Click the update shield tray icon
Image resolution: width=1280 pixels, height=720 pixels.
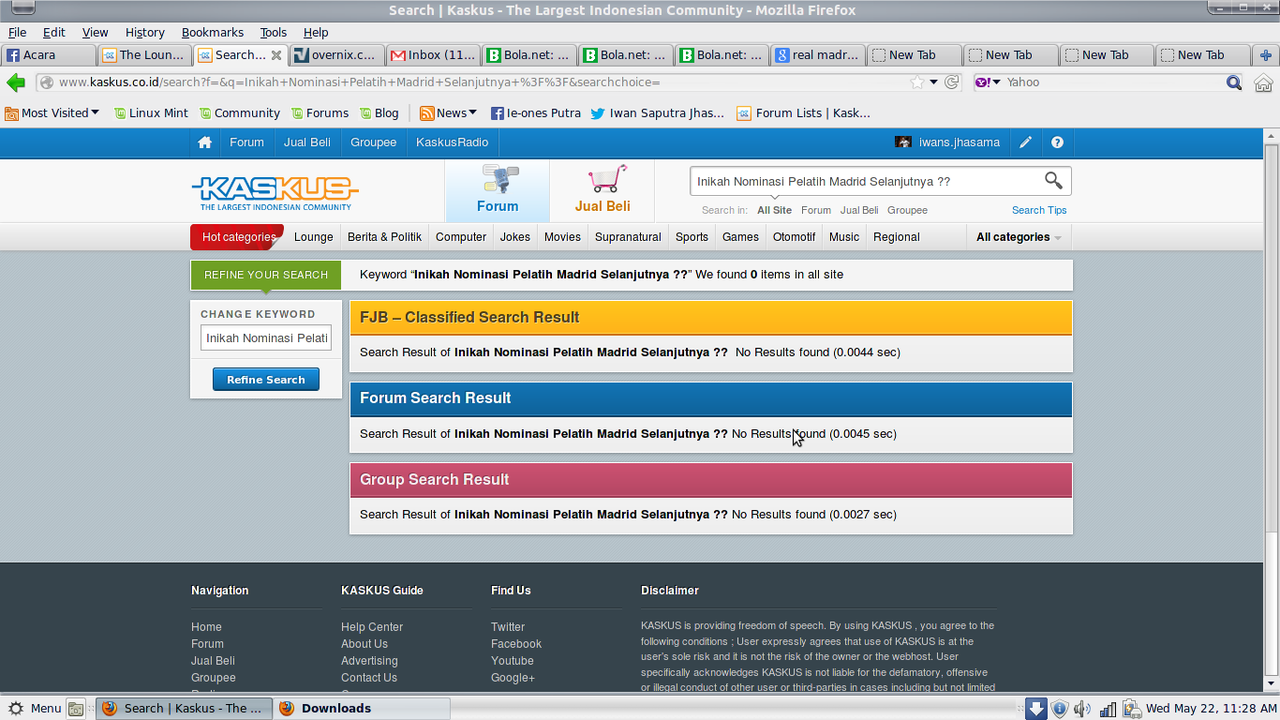coord(1060,708)
